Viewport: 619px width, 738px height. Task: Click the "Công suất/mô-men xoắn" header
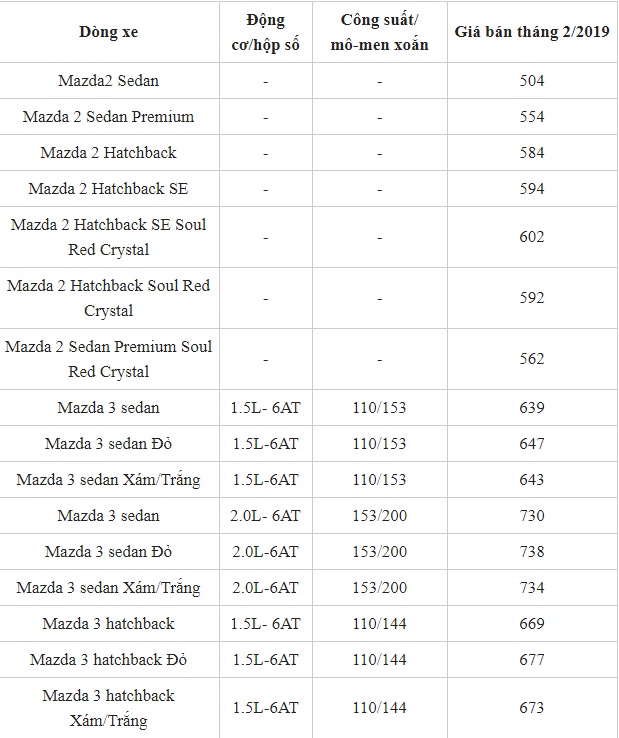pyautogui.click(x=380, y=33)
